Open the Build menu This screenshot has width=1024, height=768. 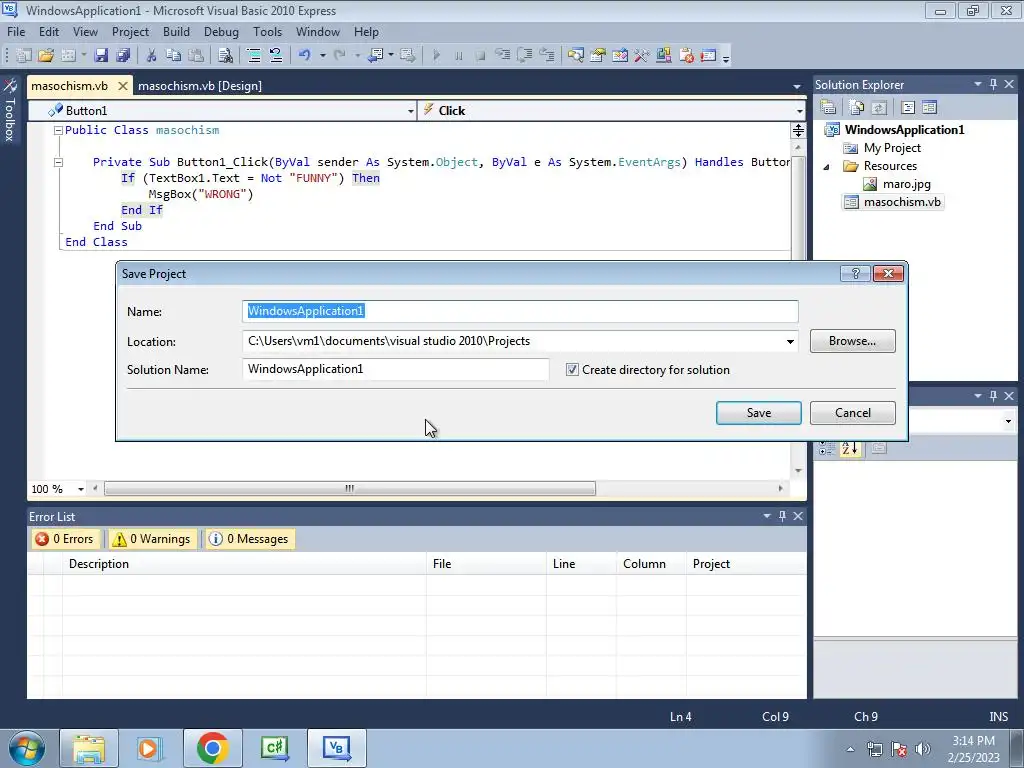point(176,31)
